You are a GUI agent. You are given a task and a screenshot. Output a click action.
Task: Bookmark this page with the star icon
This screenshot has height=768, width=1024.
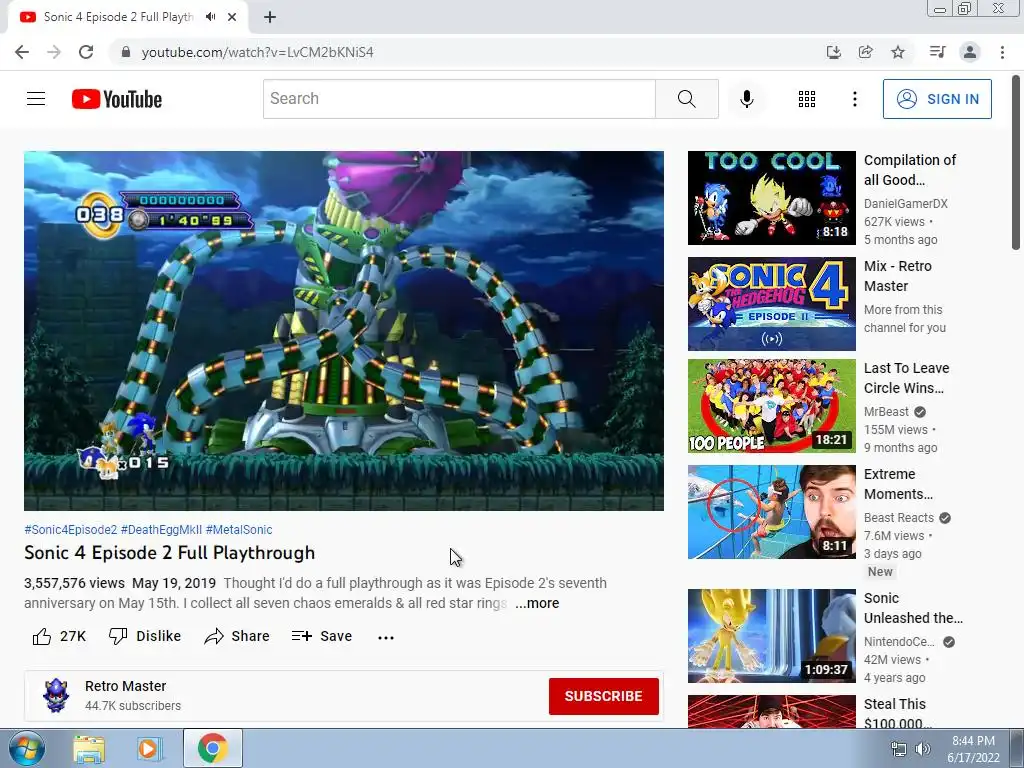898,52
